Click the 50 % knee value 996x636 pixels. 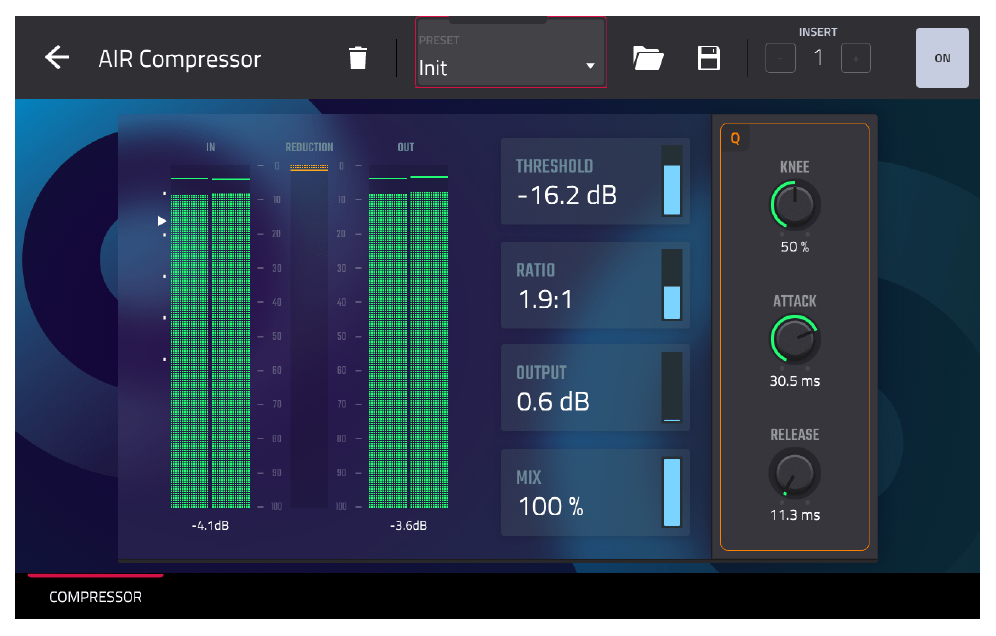click(795, 247)
